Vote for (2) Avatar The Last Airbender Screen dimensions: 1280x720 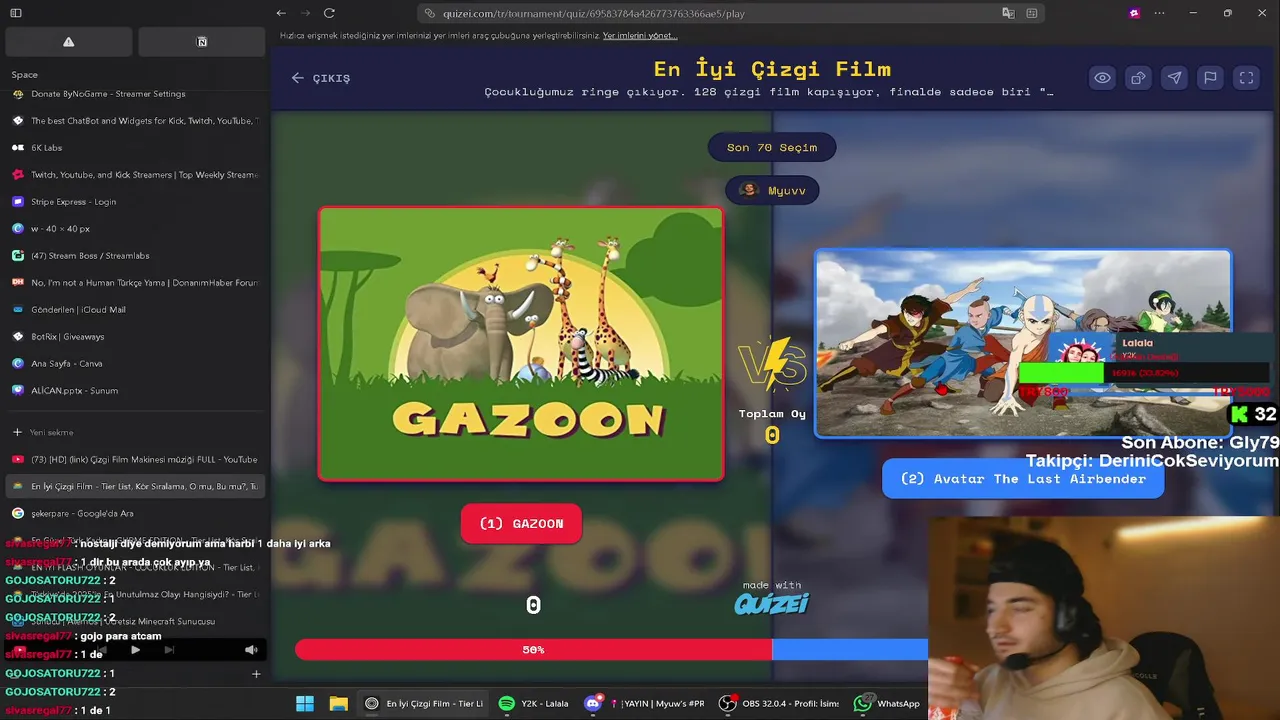point(1023,478)
